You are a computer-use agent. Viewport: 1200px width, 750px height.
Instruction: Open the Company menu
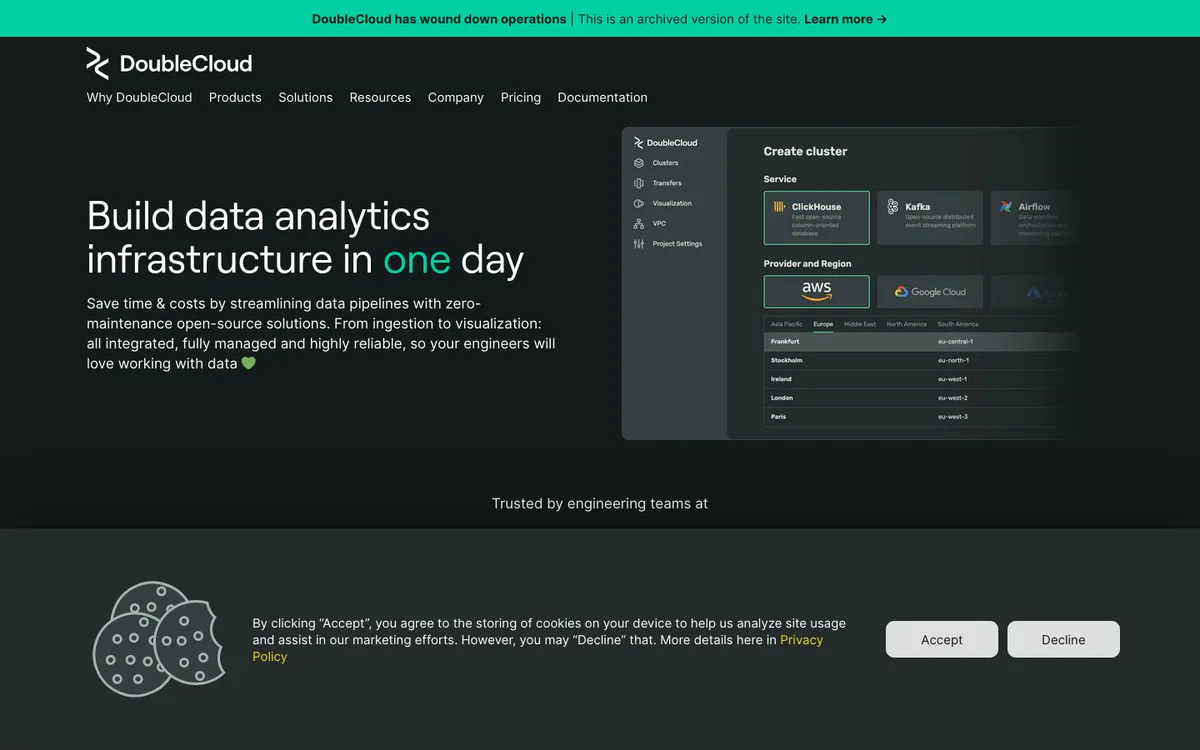pyautogui.click(x=456, y=97)
